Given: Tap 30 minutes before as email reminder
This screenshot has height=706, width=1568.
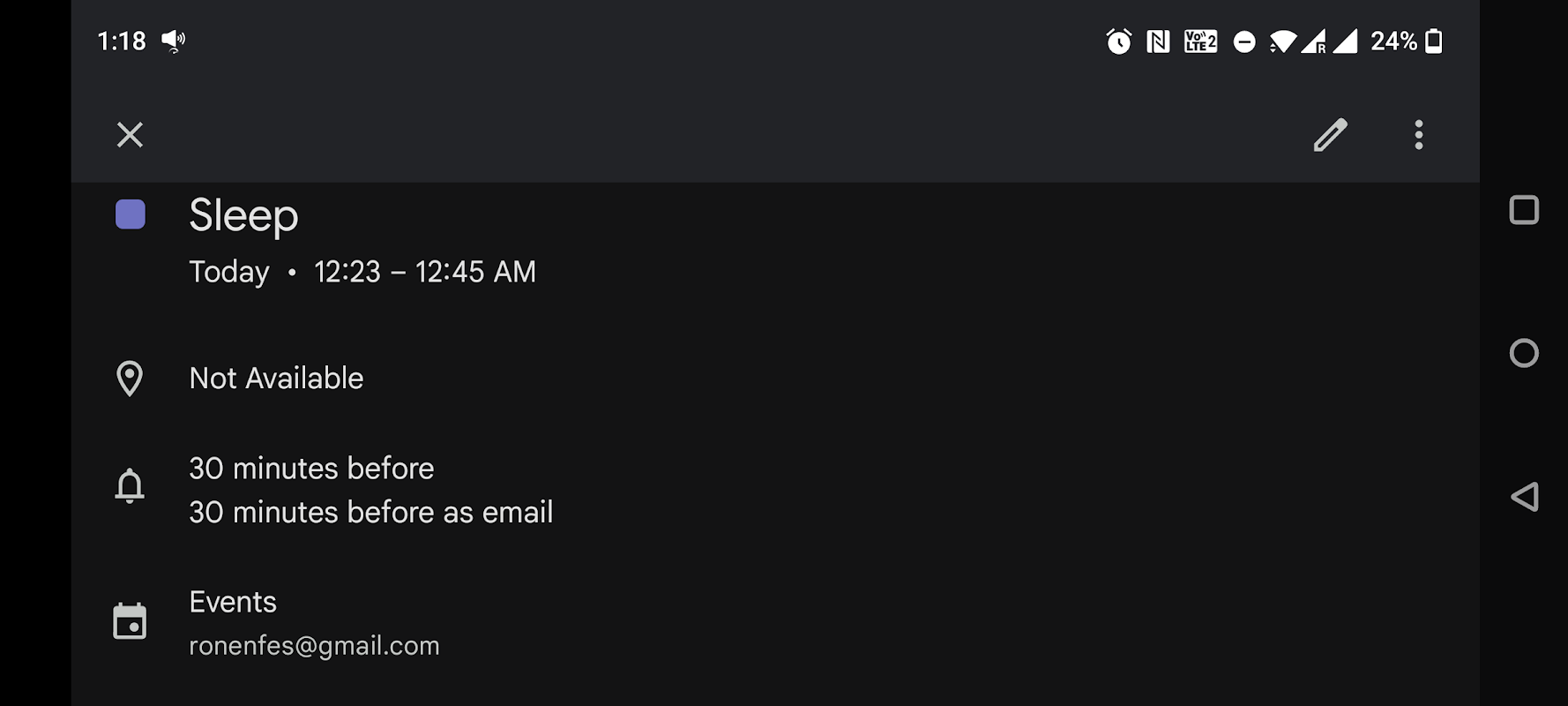Looking at the screenshot, I should click(x=370, y=513).
